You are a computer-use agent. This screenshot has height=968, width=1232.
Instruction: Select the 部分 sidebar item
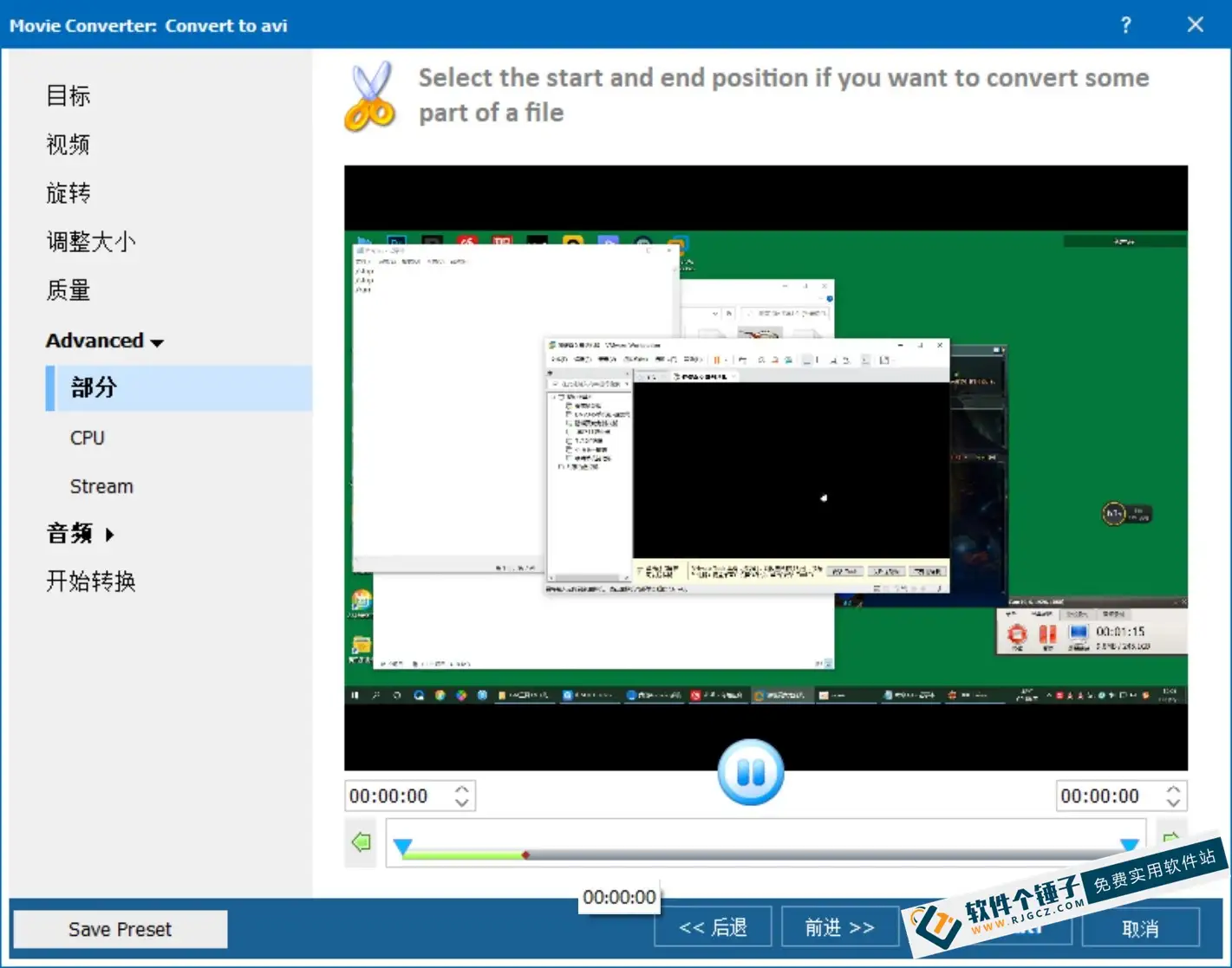pyautogui.click(x=179, y=387)
